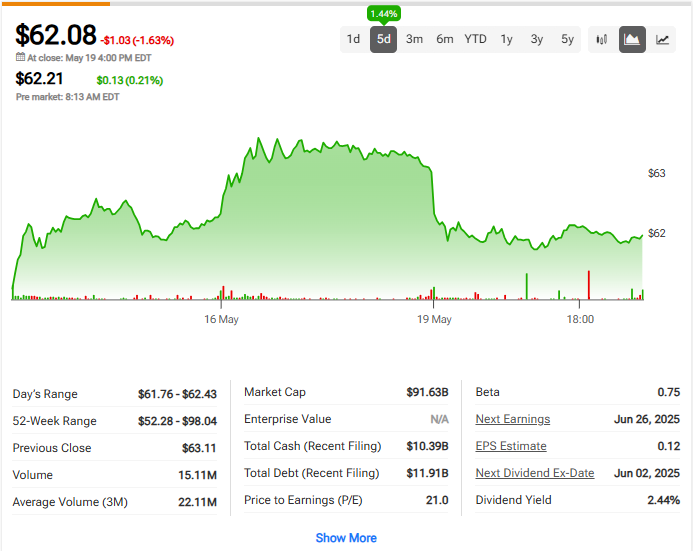Screen dimensions: 693x551
Task: Click the Dividend Yield label
Action: [514, 500]
